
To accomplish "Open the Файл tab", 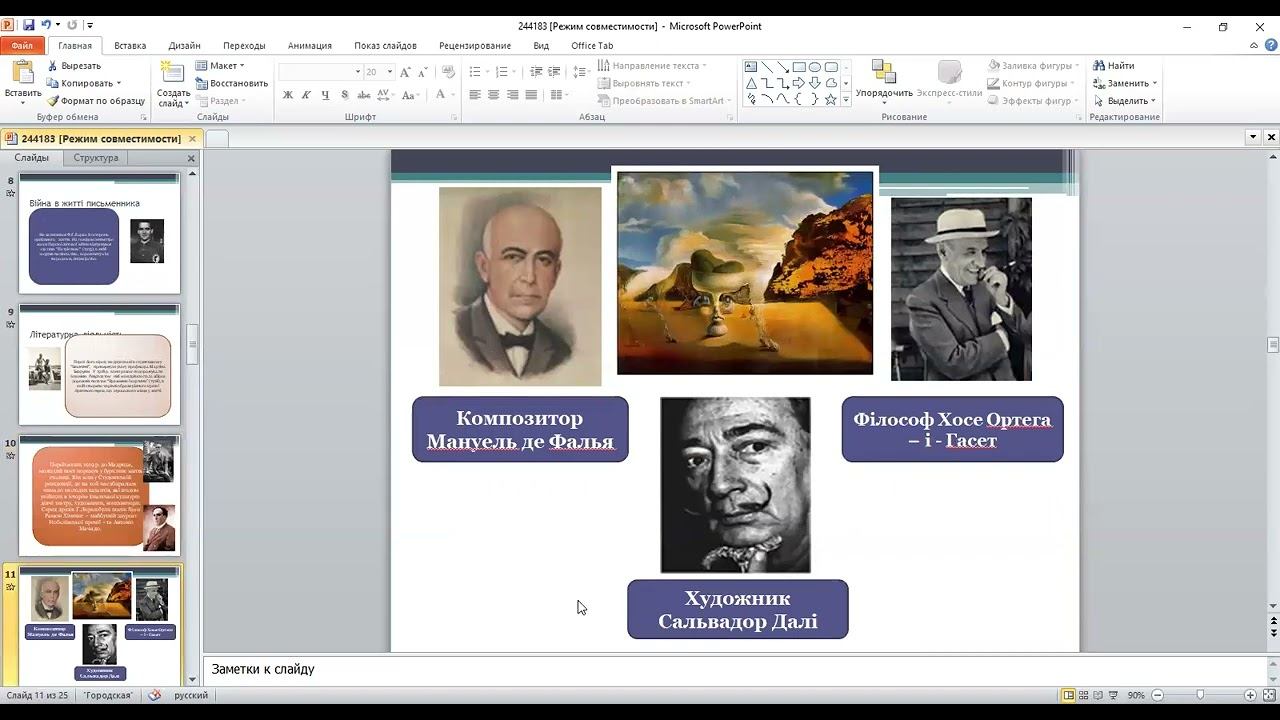I will 22,46.
